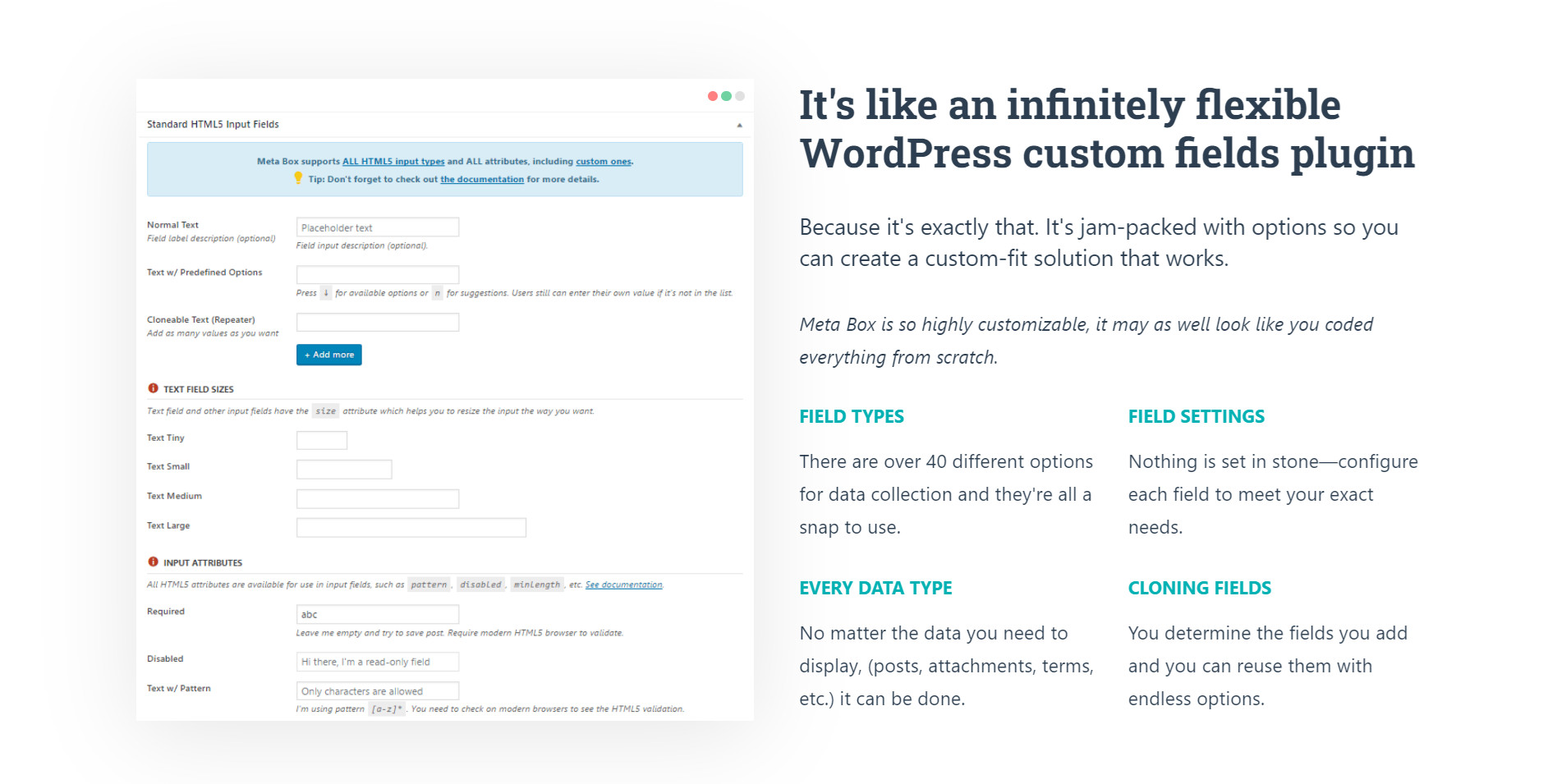
Task: Open the See documentation link
Action: 623,585
